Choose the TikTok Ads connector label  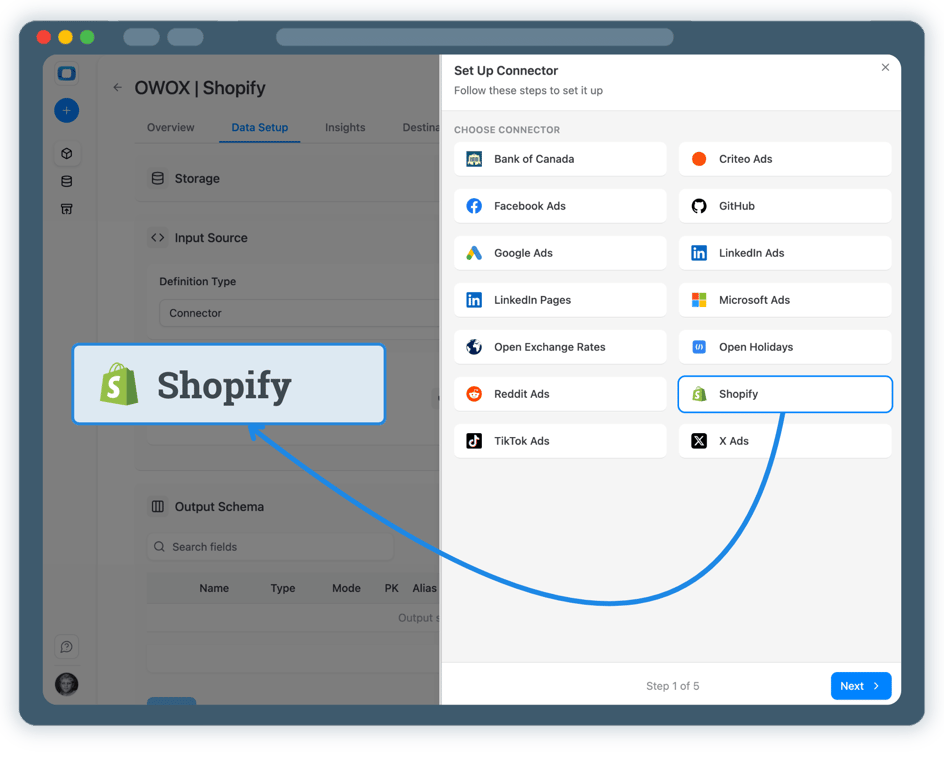pyautogui.click(x=521, y=441)
